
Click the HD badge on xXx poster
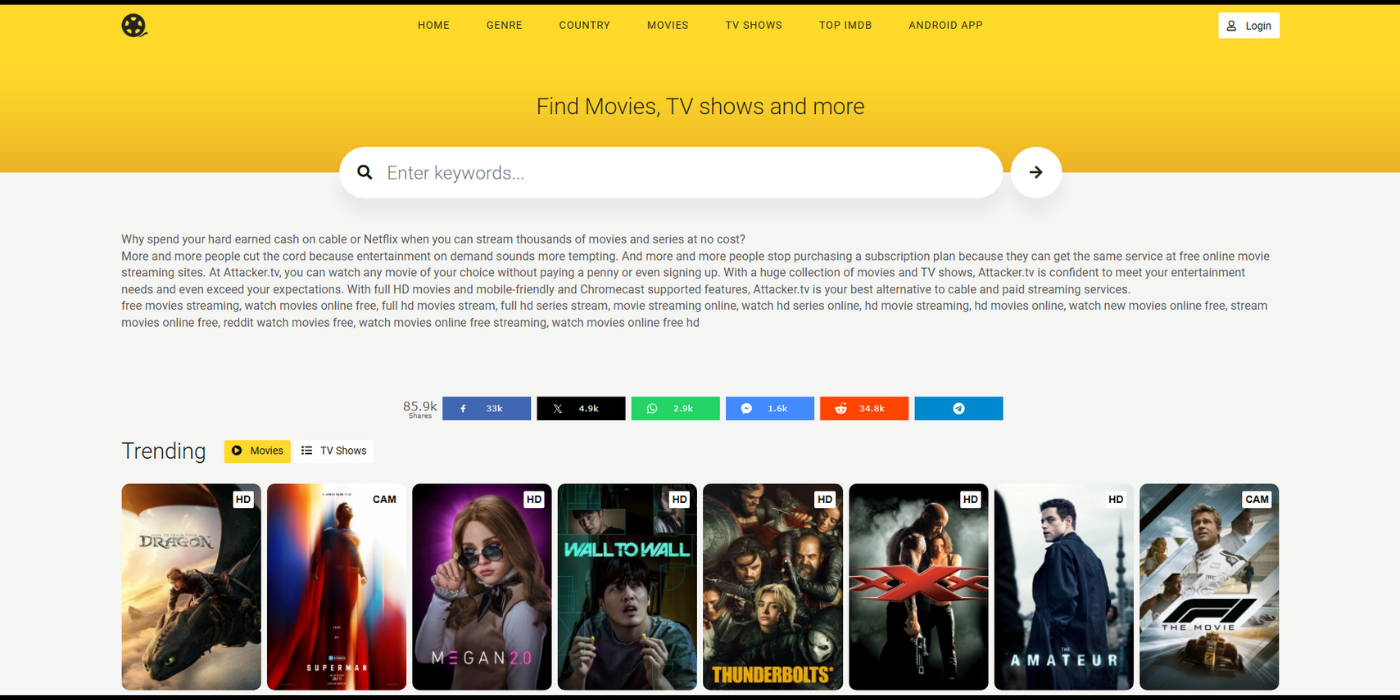[971, 499]
